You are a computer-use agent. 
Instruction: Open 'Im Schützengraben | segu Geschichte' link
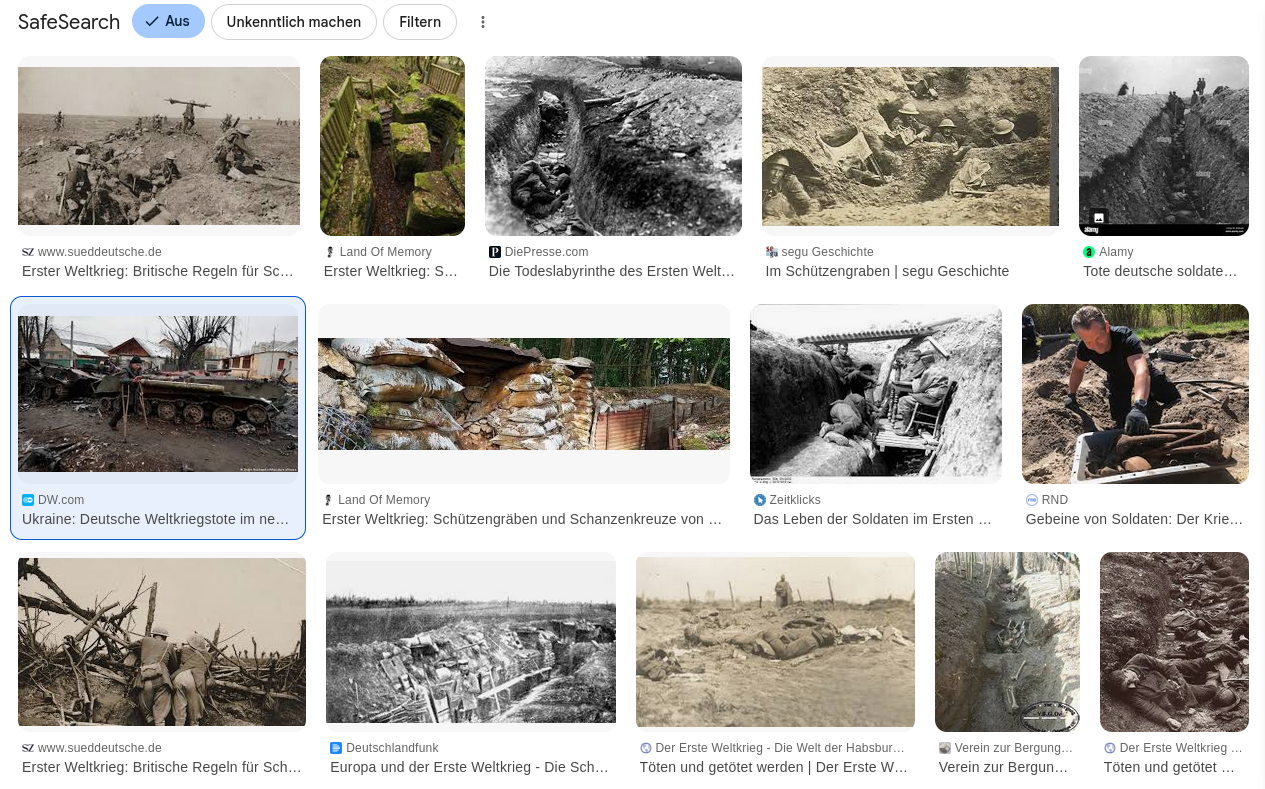pyautogui.click(x=887, y=271)
